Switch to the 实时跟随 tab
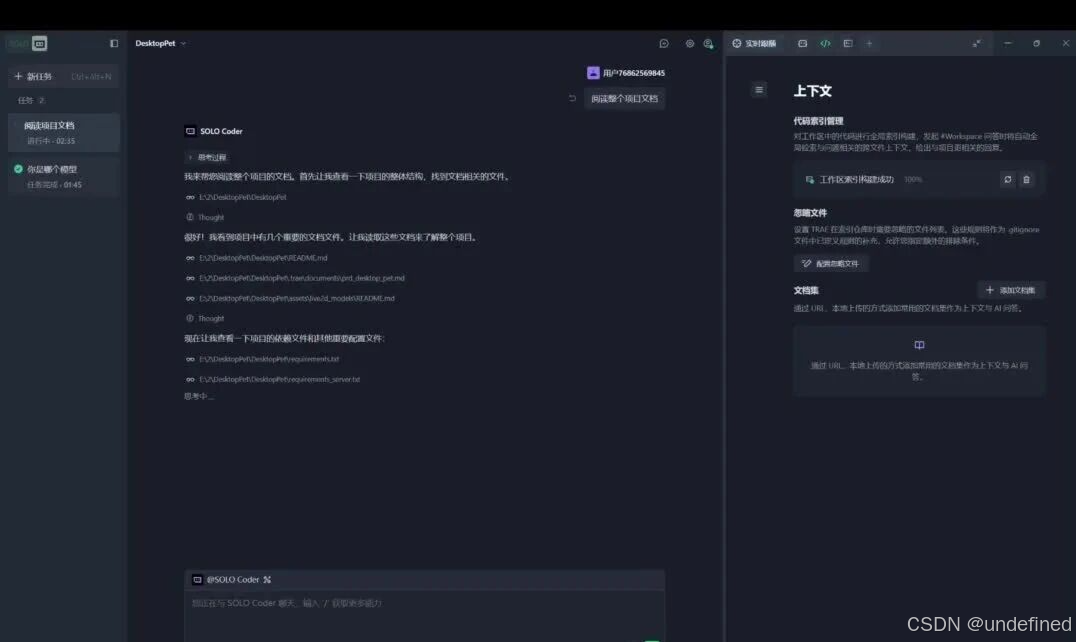 coord(754,43)
